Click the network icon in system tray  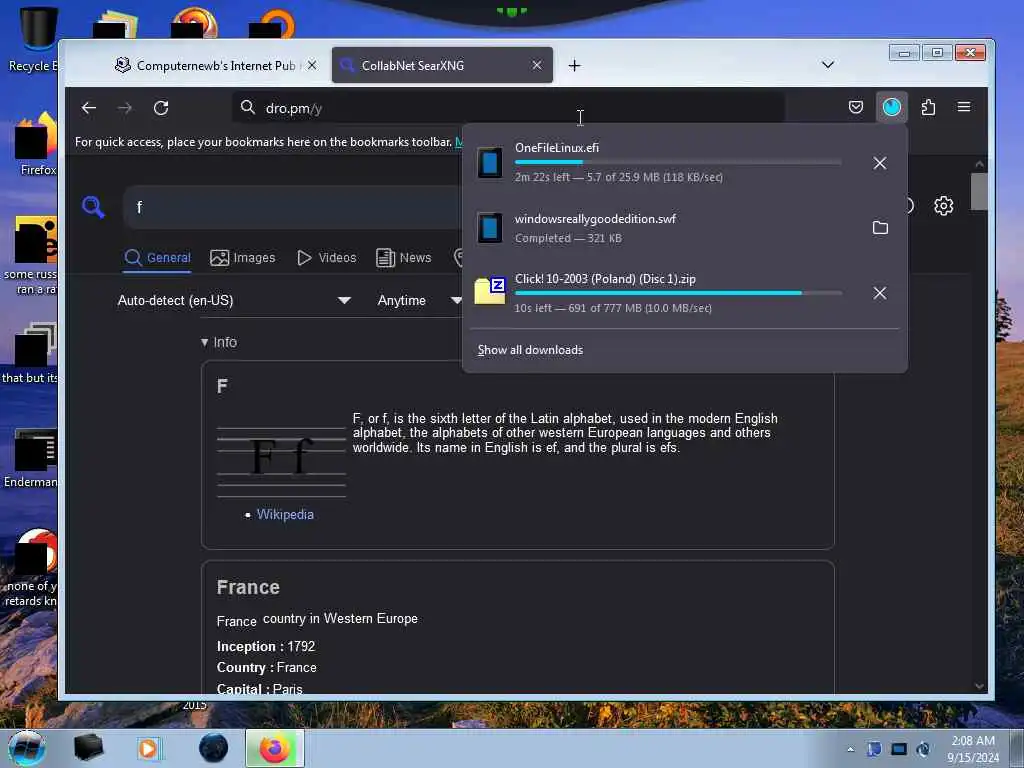899,749
